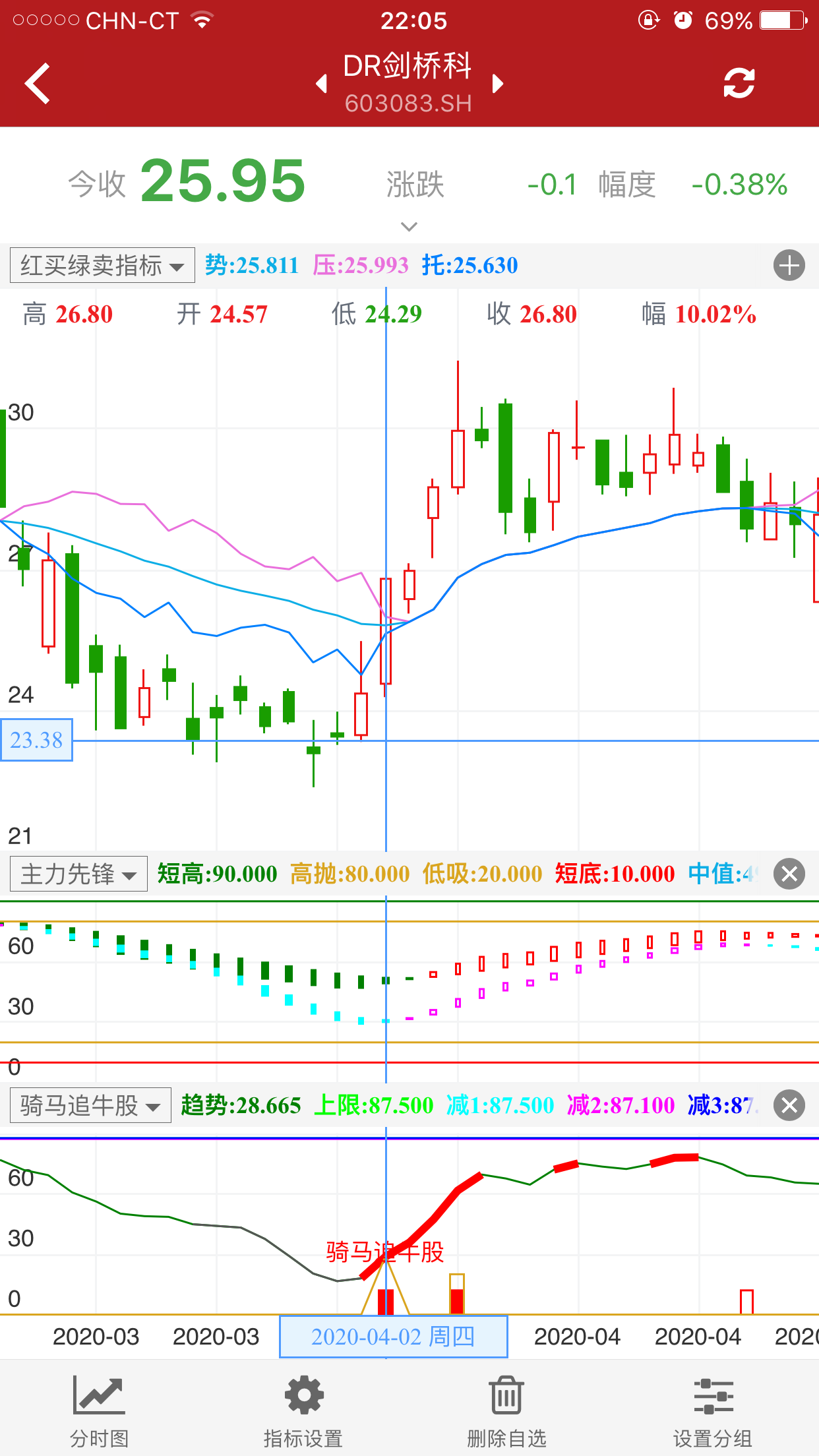Tap the back arrow icon
The image size is (819, 1456).
38,84
